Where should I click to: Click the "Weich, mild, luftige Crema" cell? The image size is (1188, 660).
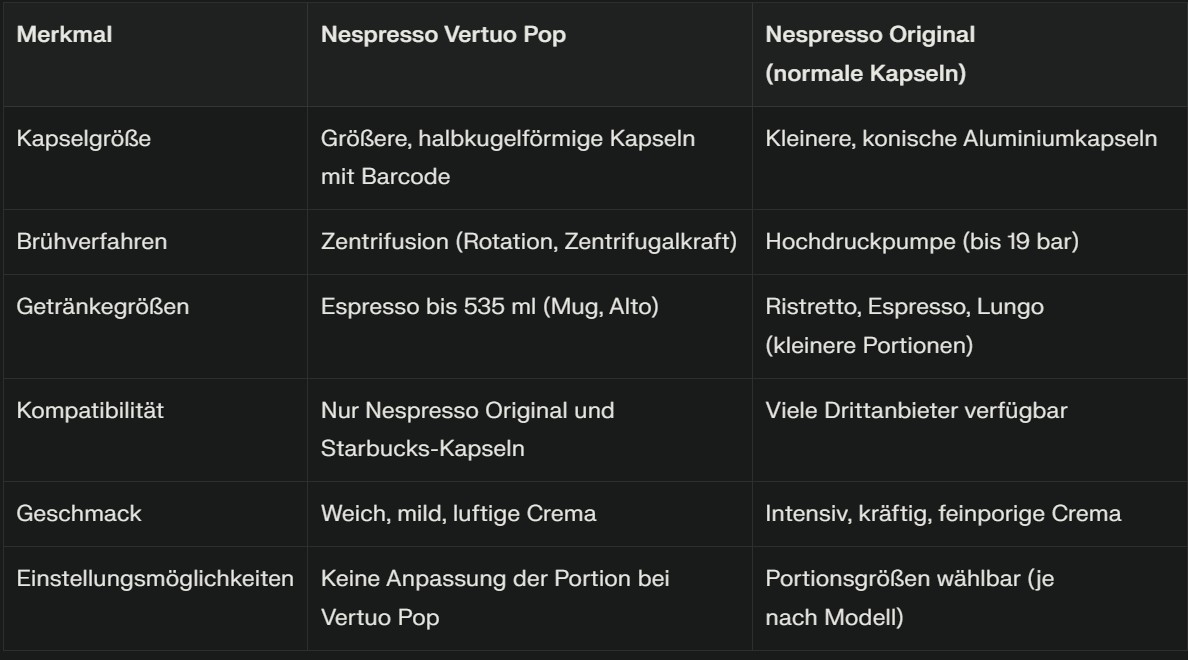pos(458,514)
